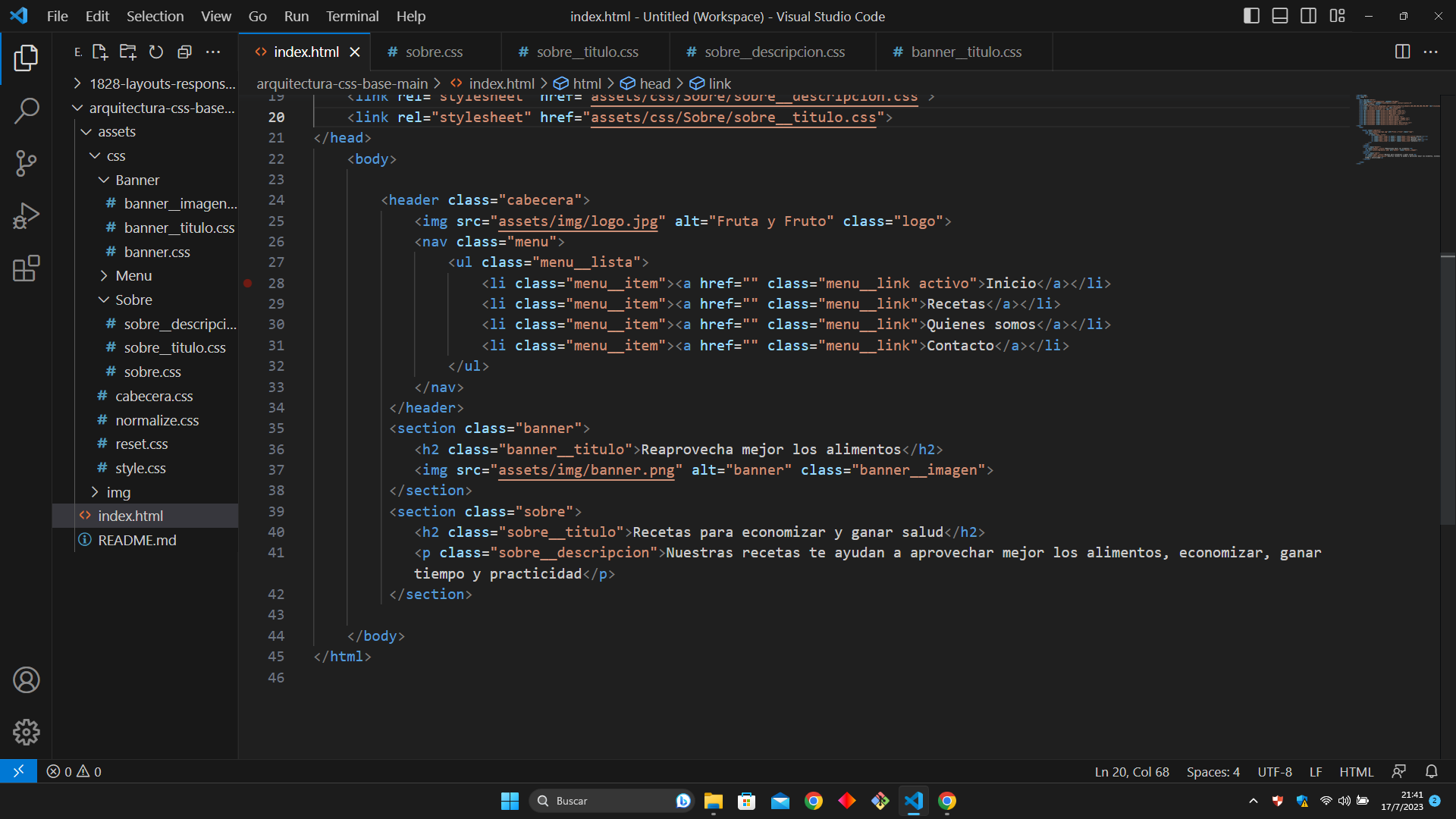This screenshot has height=819, width=1456.
Task: Switch to sobre.css tab
Action: (435, 52)
